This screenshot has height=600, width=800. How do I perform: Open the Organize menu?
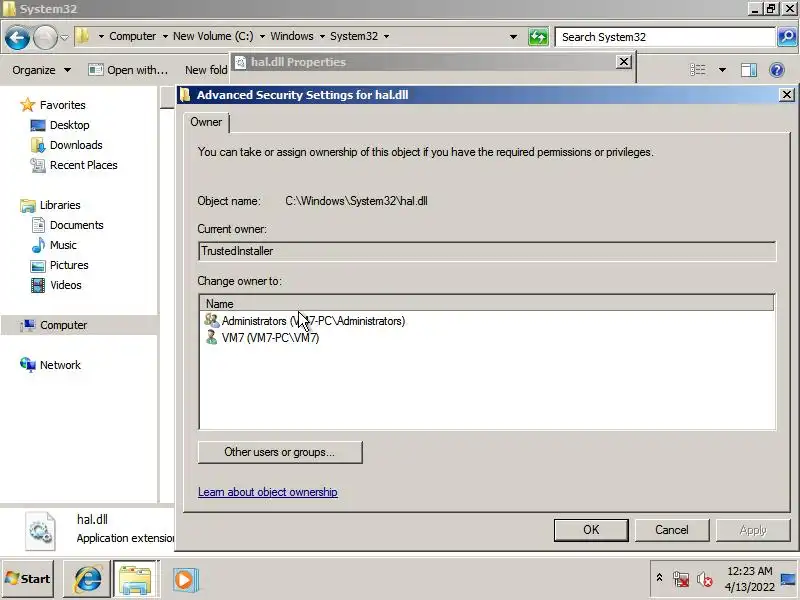coord(42,70)
